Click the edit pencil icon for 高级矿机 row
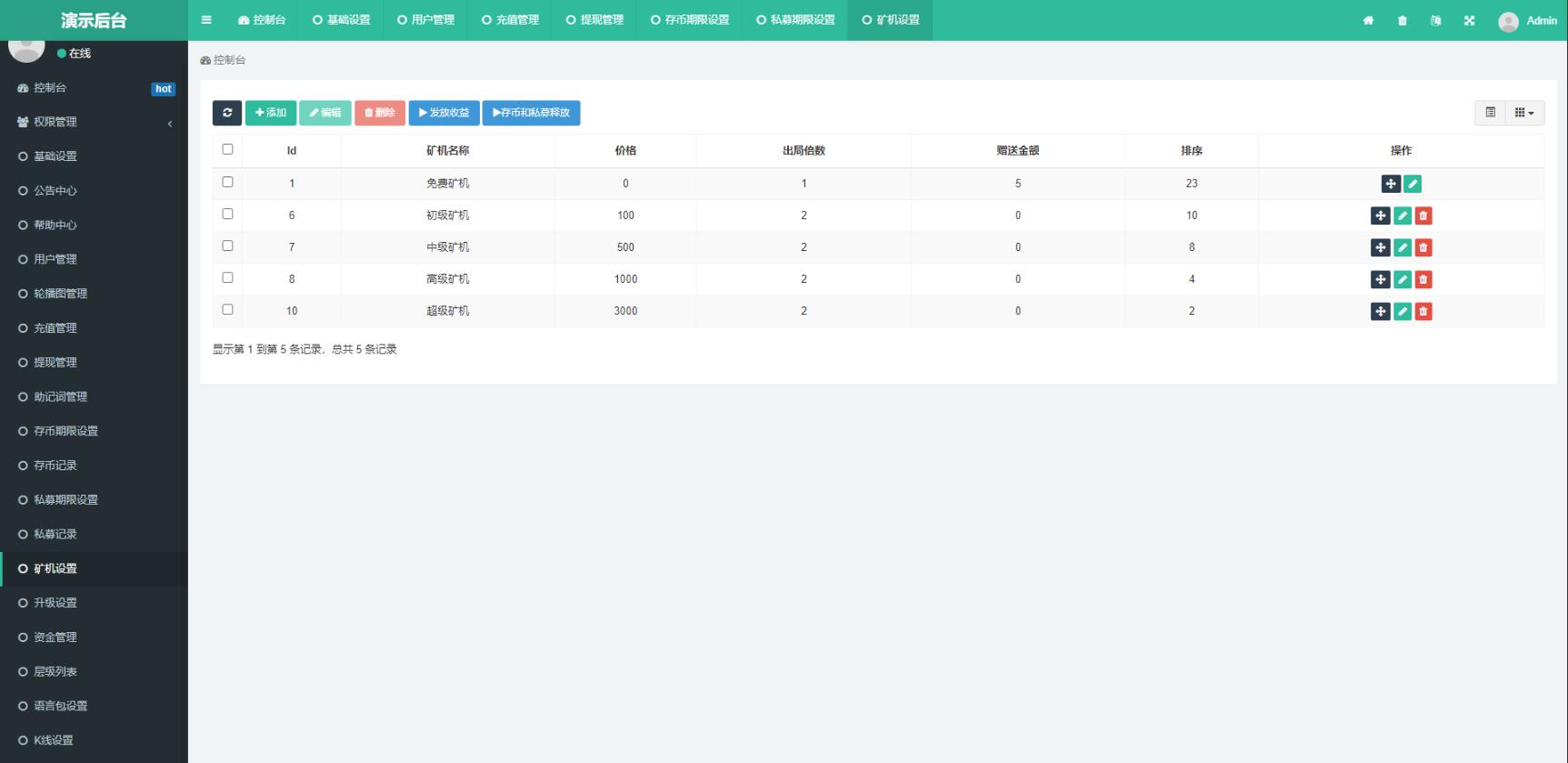This screenshot has width=1568, height=763. click(1402, 279)
